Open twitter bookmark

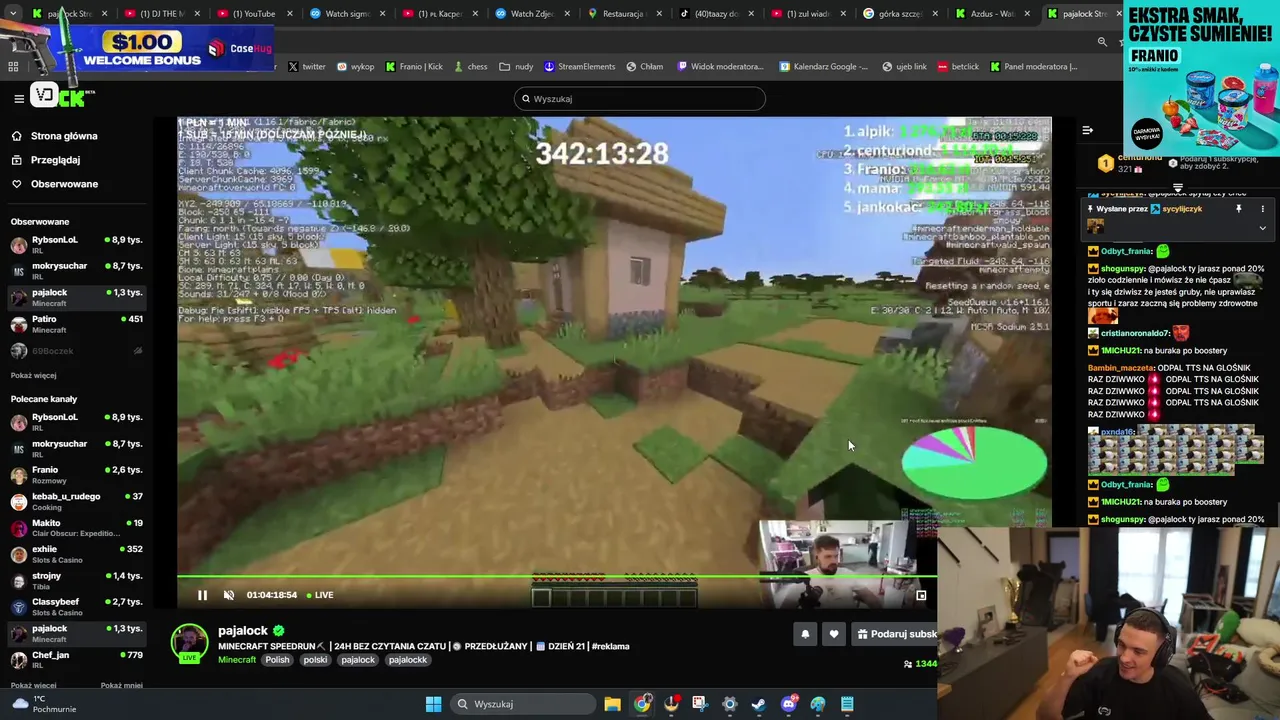point(306,67)
